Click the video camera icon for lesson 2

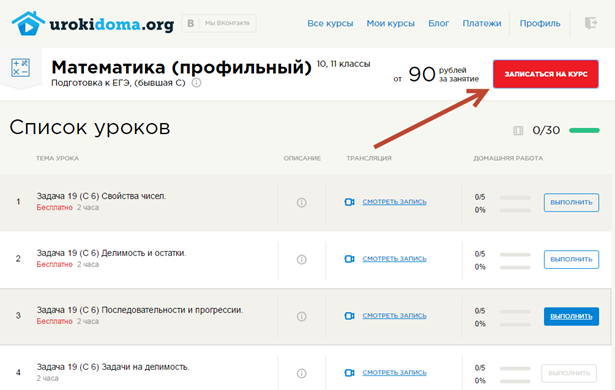tap(349, 259)
